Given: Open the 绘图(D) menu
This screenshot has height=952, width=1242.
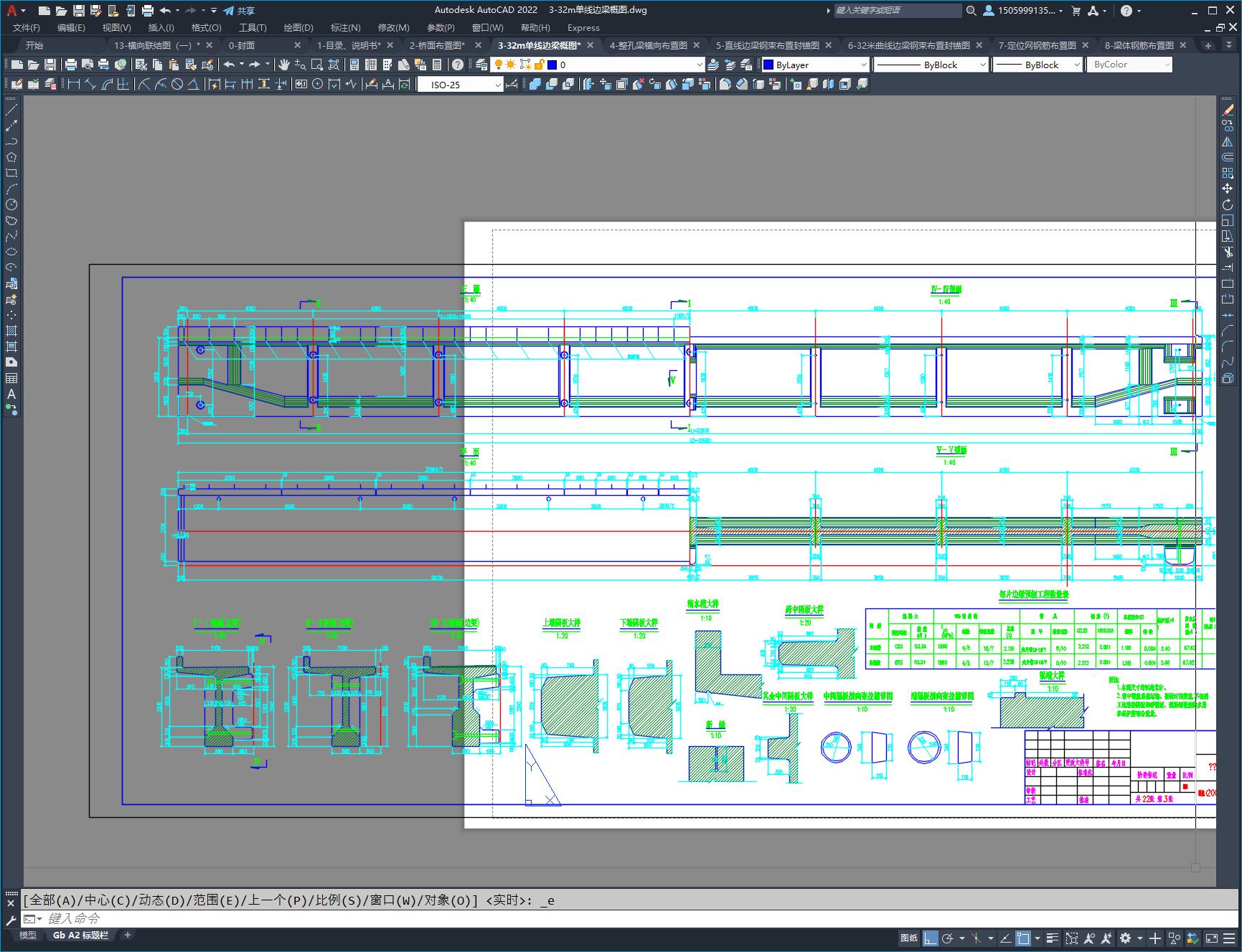Looking at the screenshot, I should pos(298,27).
